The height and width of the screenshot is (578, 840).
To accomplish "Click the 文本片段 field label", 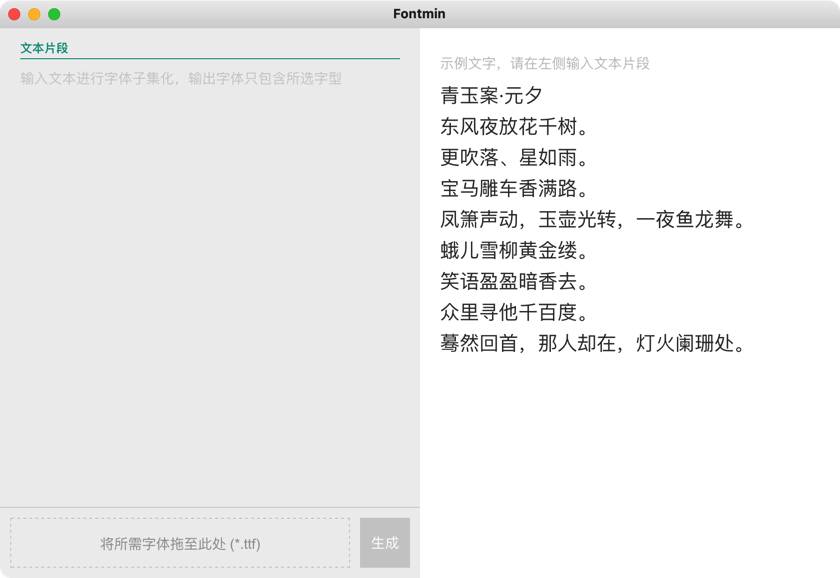I will (44, 48).
